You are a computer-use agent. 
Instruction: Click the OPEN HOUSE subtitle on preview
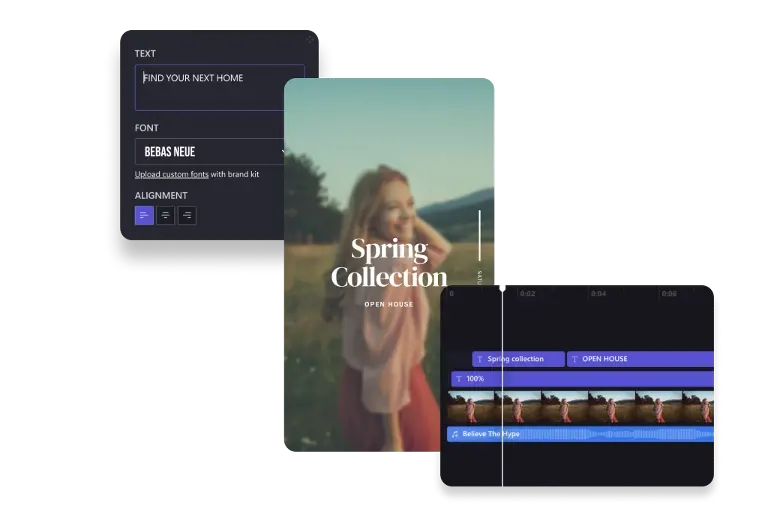[x=389, y=304]
